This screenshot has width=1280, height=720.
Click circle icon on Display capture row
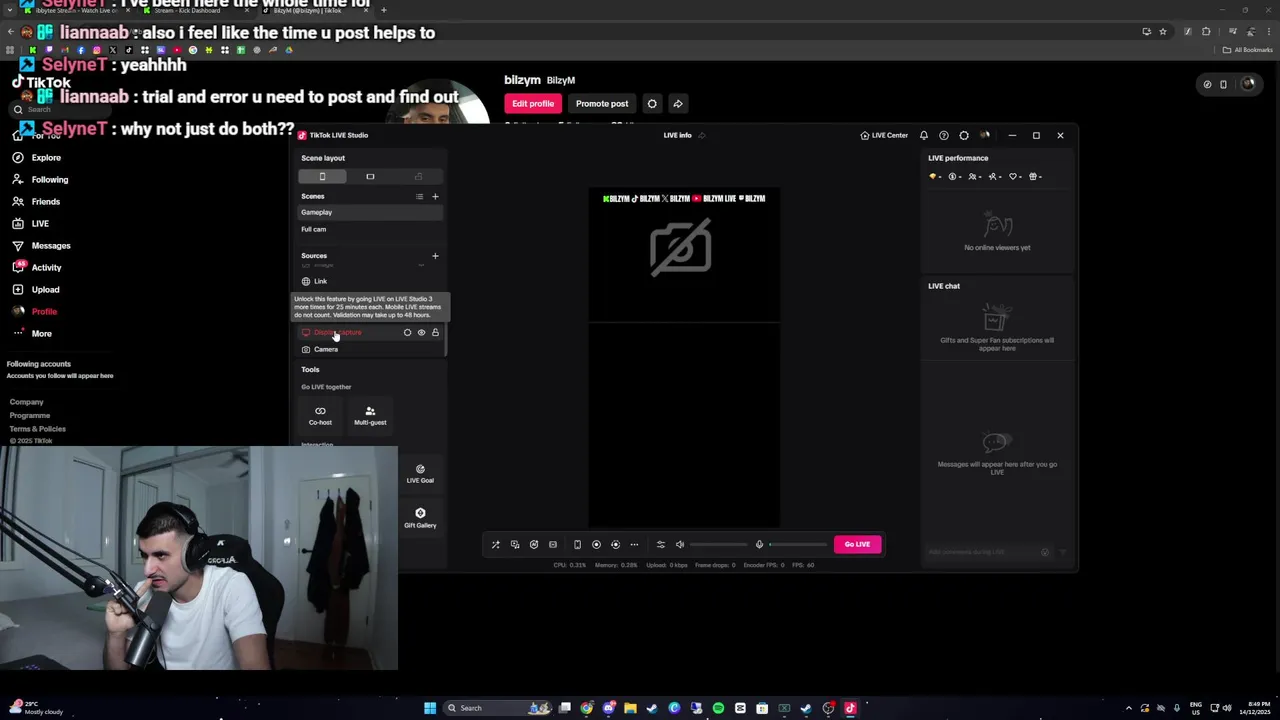pos(407,332)
